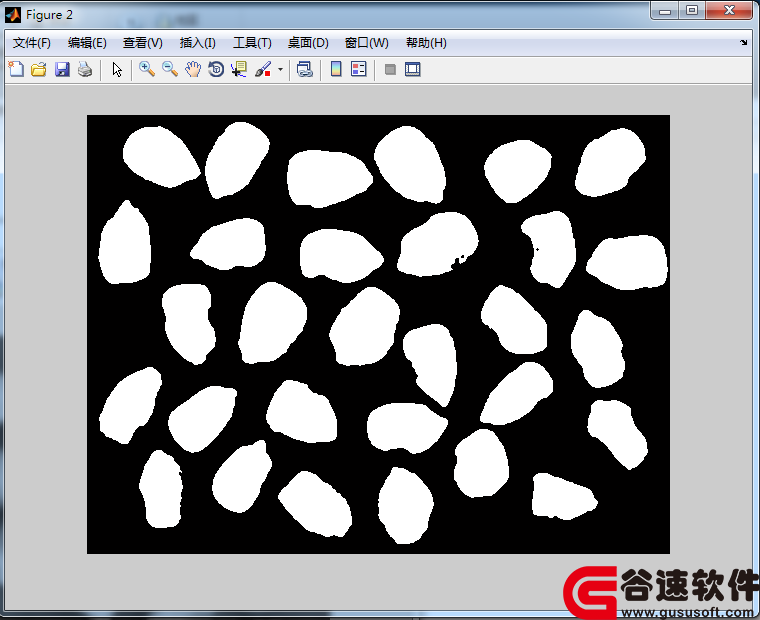Open a file with the folder icon
The width and height of the screenshot is (760, 620).
click(39, 69)
